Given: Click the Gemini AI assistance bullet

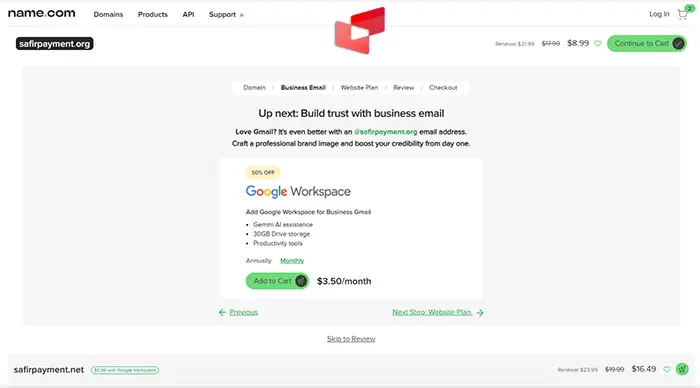Looking at the screenshot, I should [283, 225].
